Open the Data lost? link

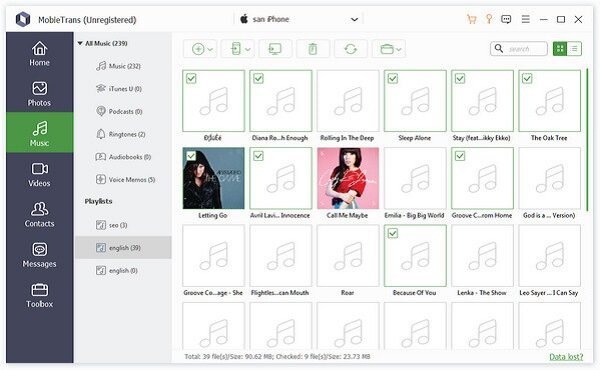[566, 357]
